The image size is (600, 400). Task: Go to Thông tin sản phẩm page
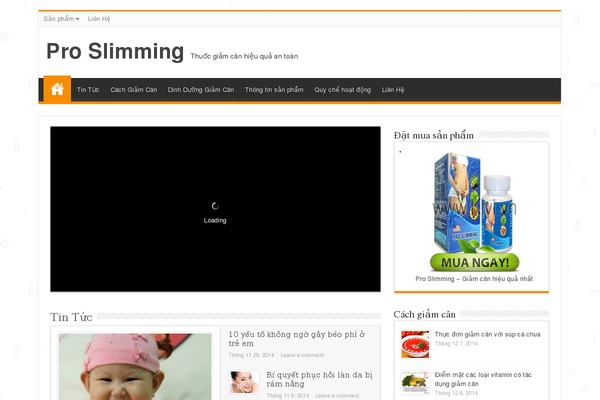click(274, 90)
